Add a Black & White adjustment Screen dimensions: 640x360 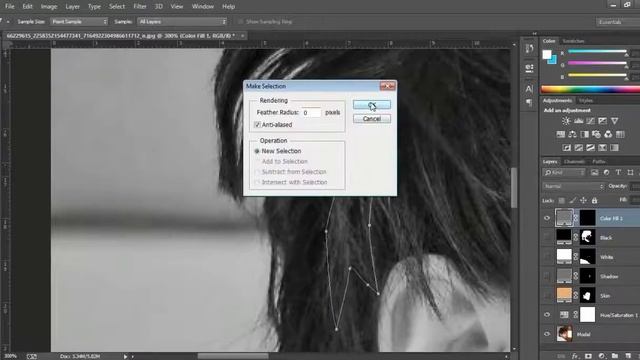pyautogui.click(x=584, y=134)
